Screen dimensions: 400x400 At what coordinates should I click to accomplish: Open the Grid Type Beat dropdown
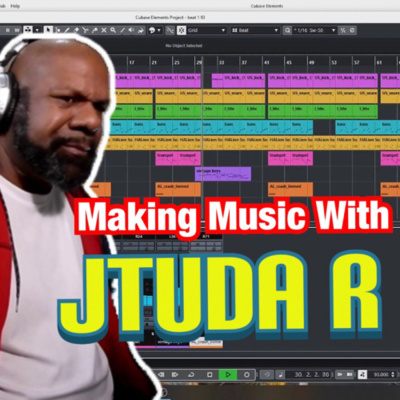[255, 30]
